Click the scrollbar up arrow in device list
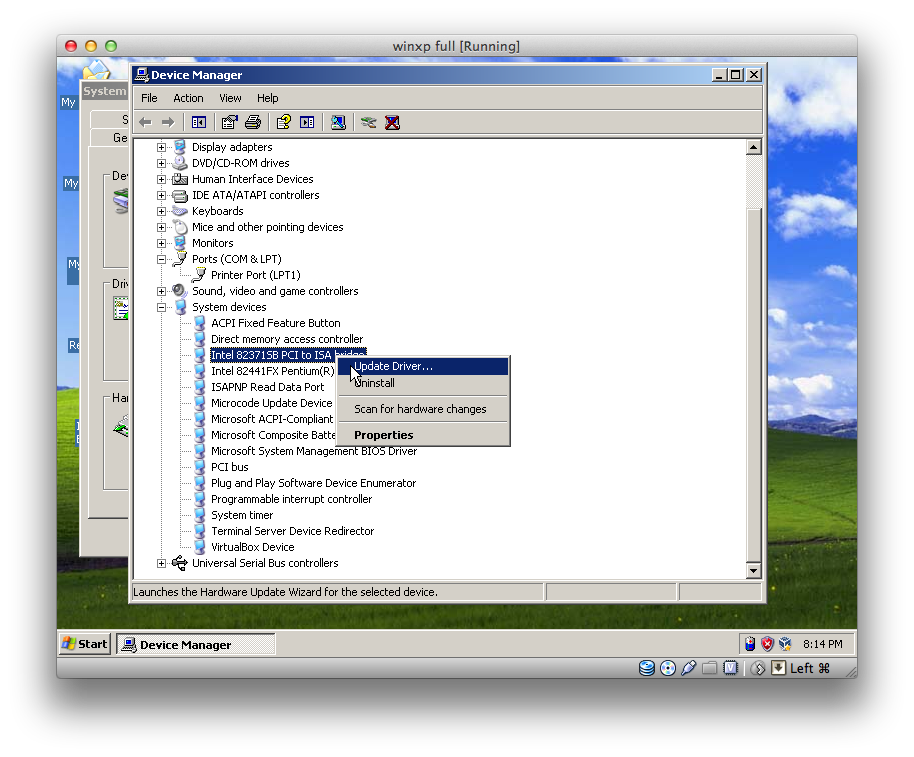914x757 pixels. point(753,147)
